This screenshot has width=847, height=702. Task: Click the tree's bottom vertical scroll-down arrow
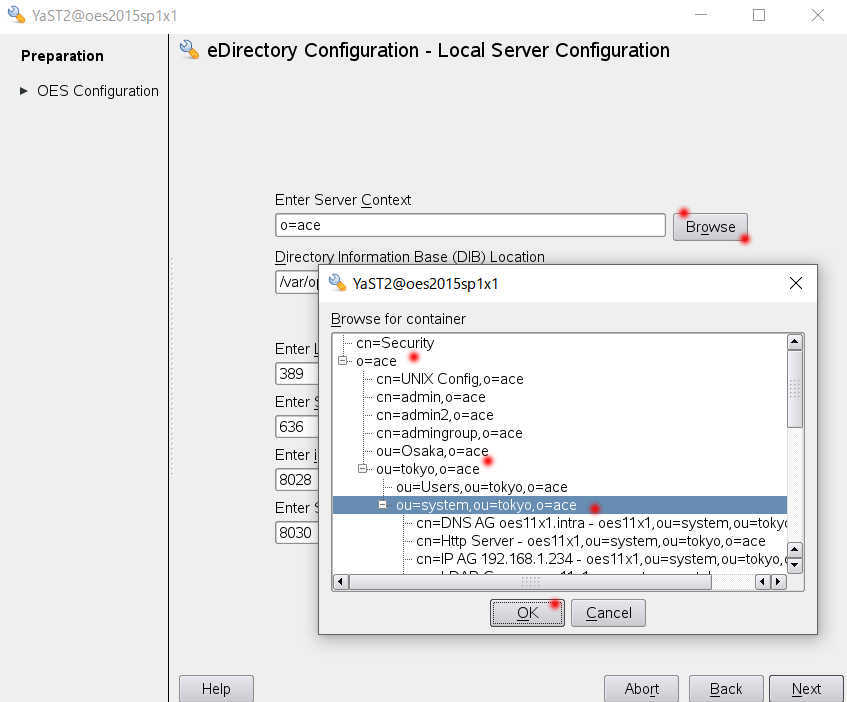795,565
